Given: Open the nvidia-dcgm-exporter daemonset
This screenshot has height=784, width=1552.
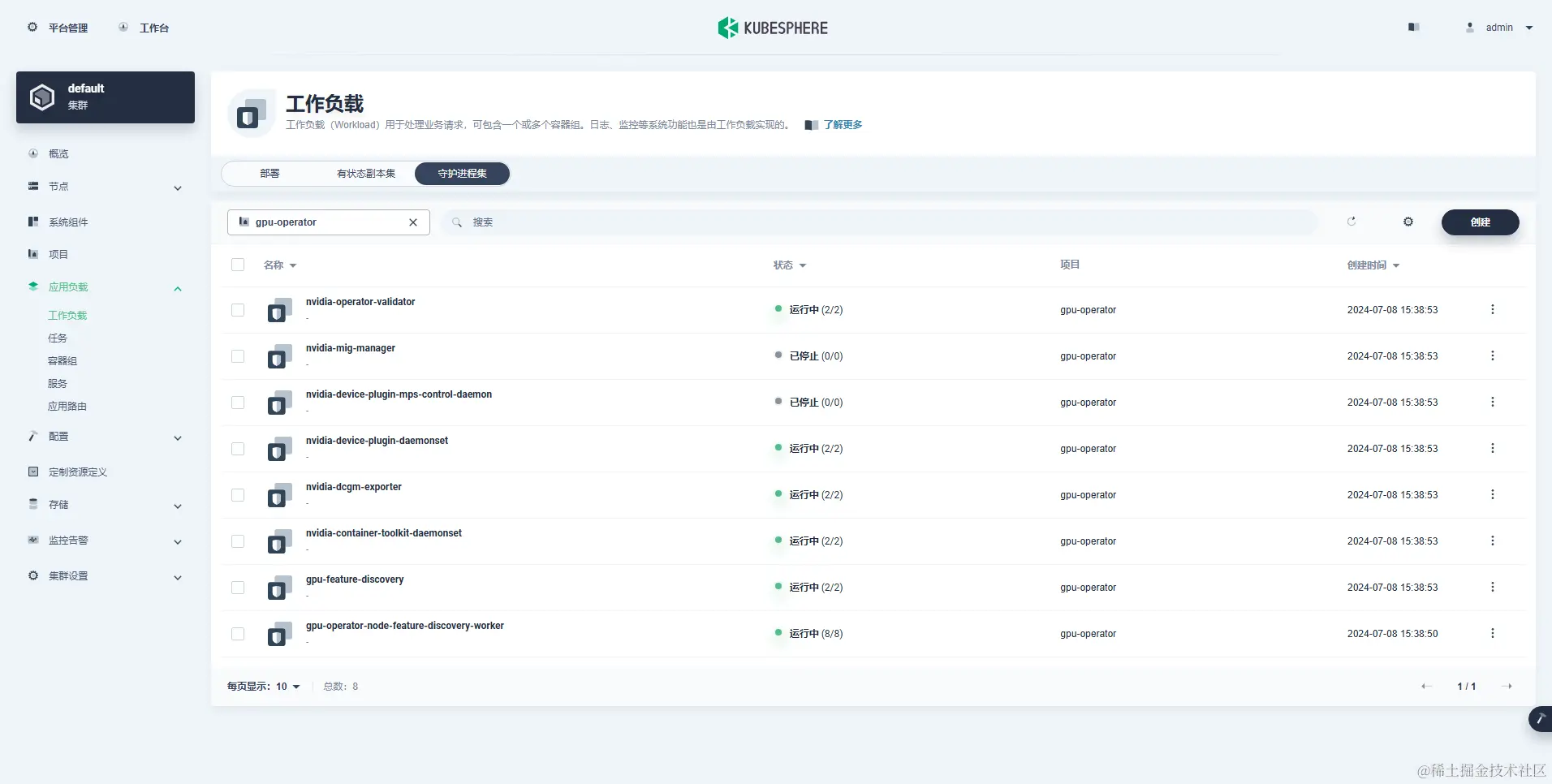Looking at the screenshot, I should click(x=354, y=487).
